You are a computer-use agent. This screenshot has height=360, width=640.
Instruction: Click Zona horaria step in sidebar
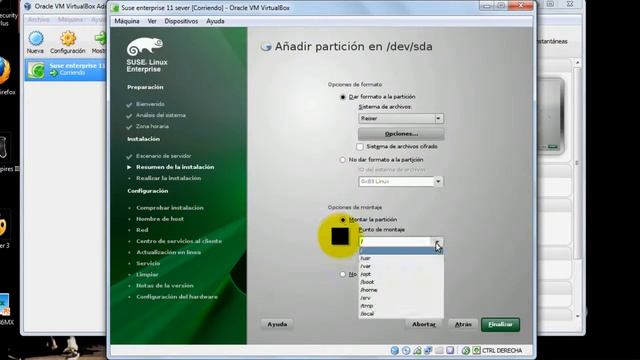point(152,126)
